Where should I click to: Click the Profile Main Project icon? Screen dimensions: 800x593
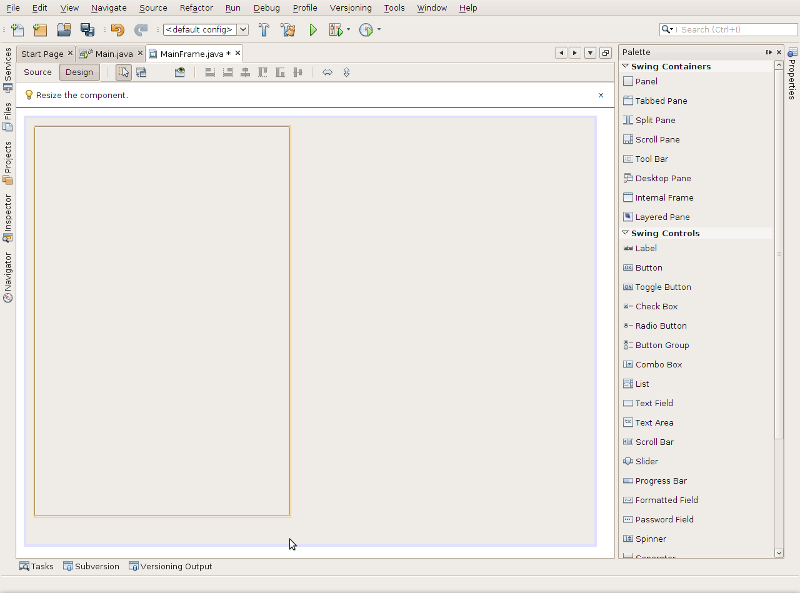(x=366, y=30)
